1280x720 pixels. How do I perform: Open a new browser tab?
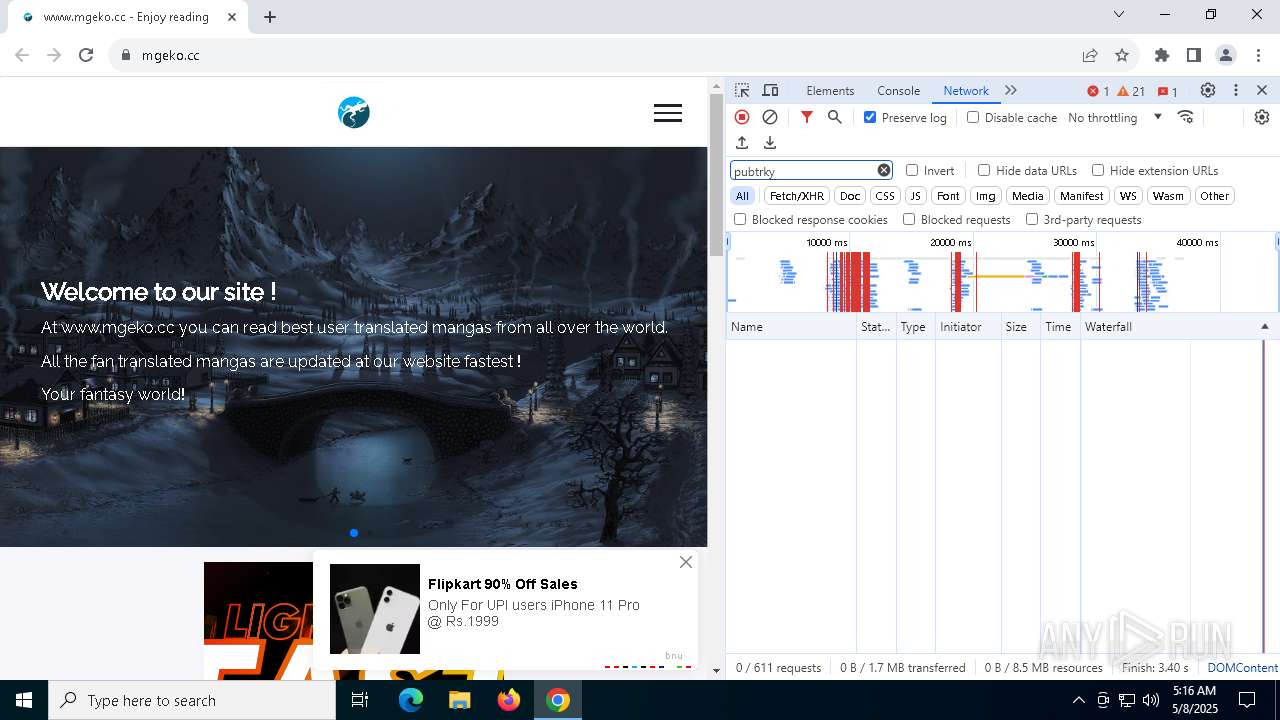pyautogui.click(x=270, y=17)
